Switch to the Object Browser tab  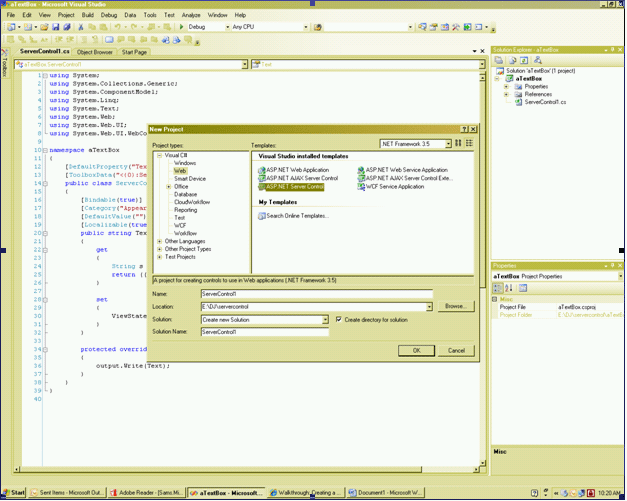pyautogui.click(x=95, y=51)
